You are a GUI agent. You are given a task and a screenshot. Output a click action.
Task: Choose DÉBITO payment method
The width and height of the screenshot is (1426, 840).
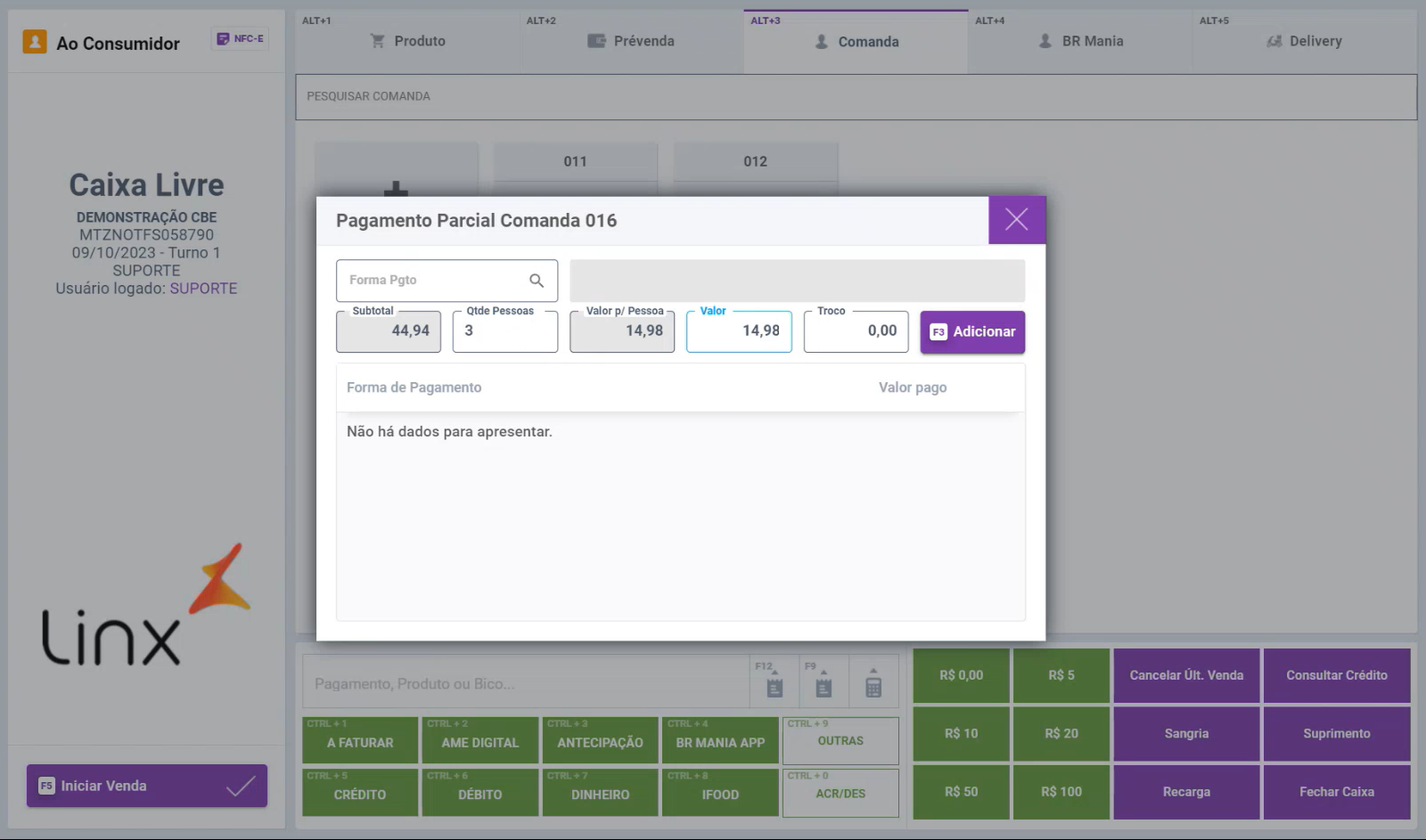coord(480,793)
